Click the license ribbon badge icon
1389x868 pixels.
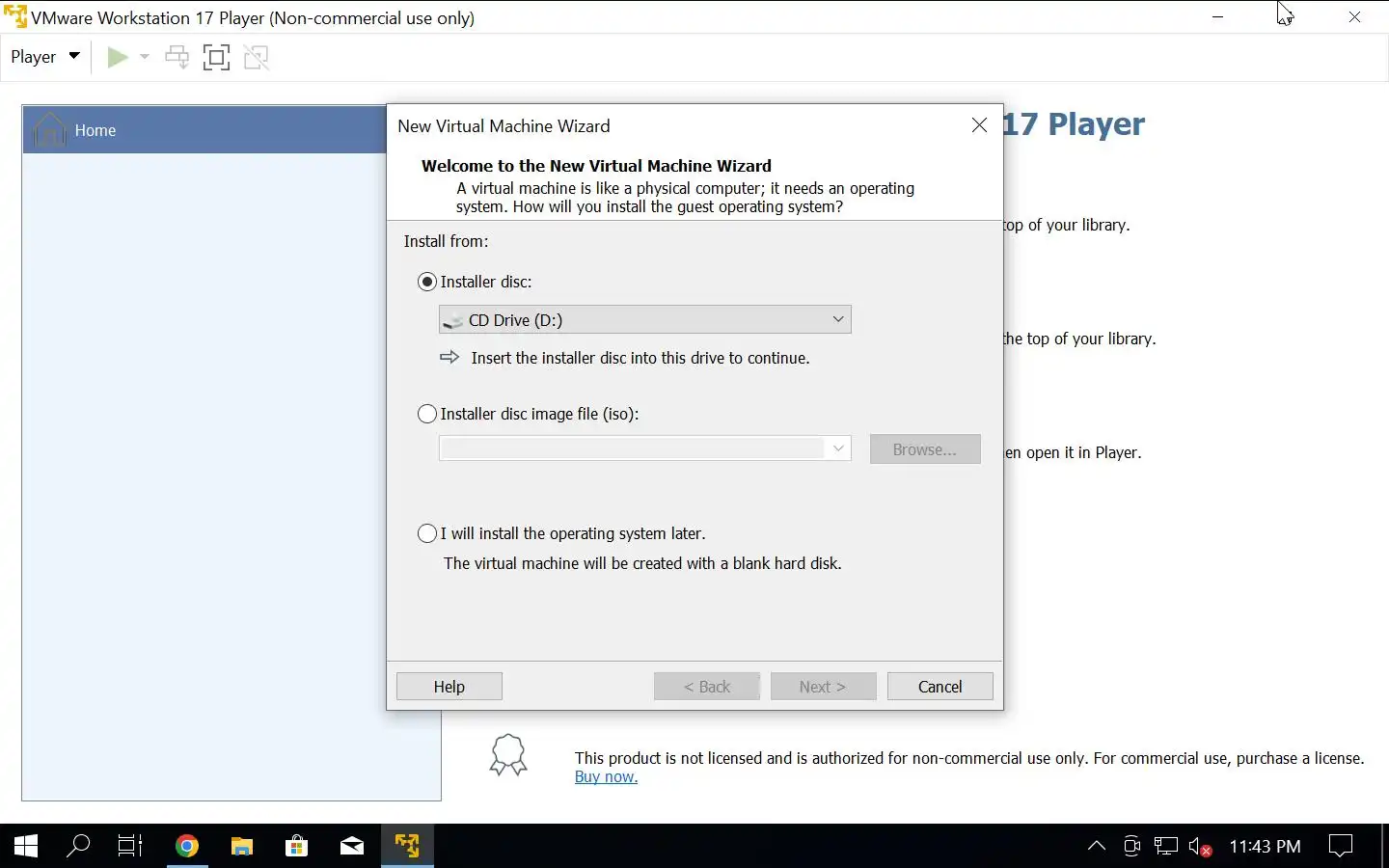coord(508,755)
